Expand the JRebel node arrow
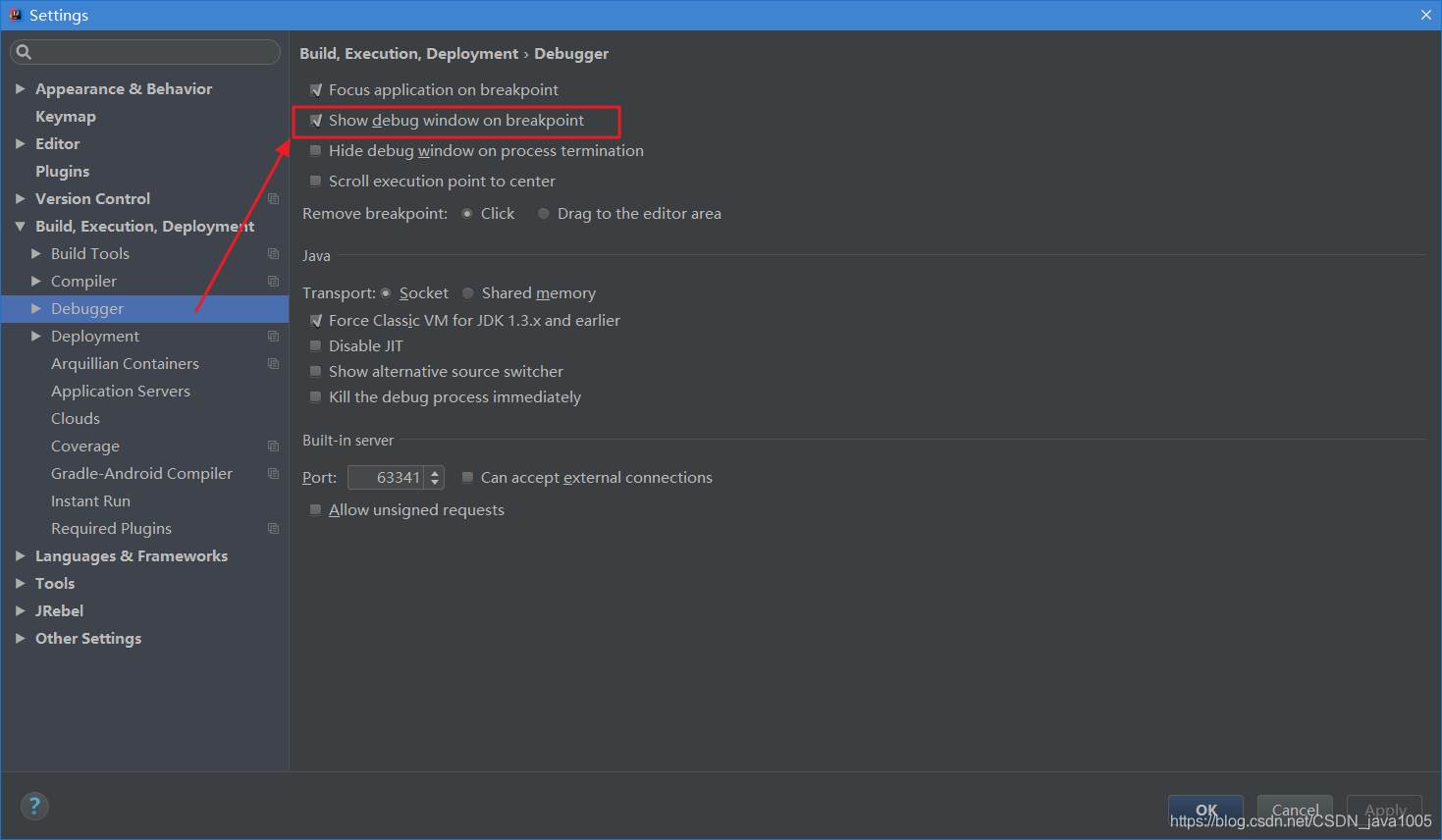 20,611
